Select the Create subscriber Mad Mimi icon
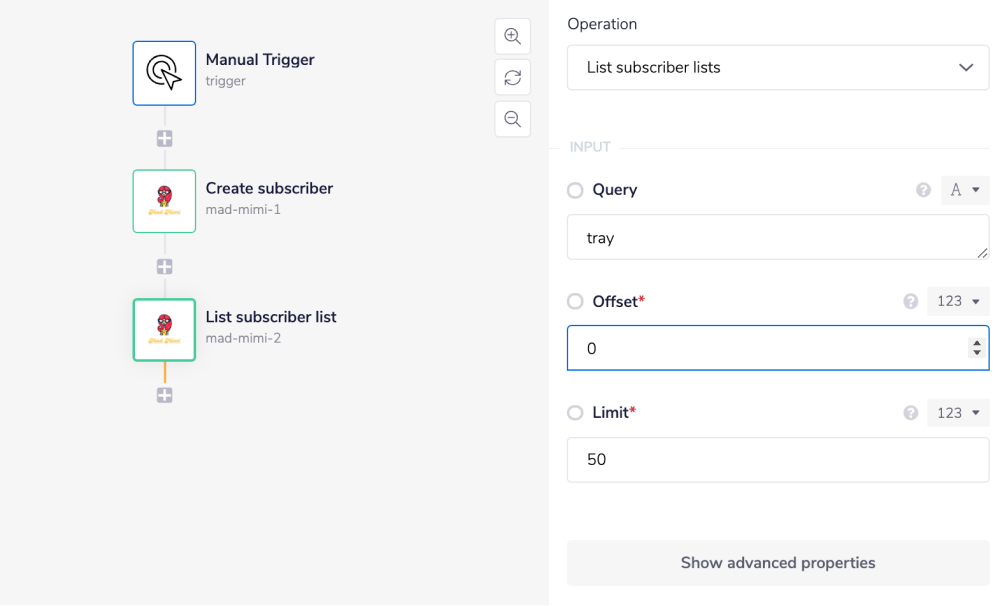1000x606 pixels. pos(164,201)
